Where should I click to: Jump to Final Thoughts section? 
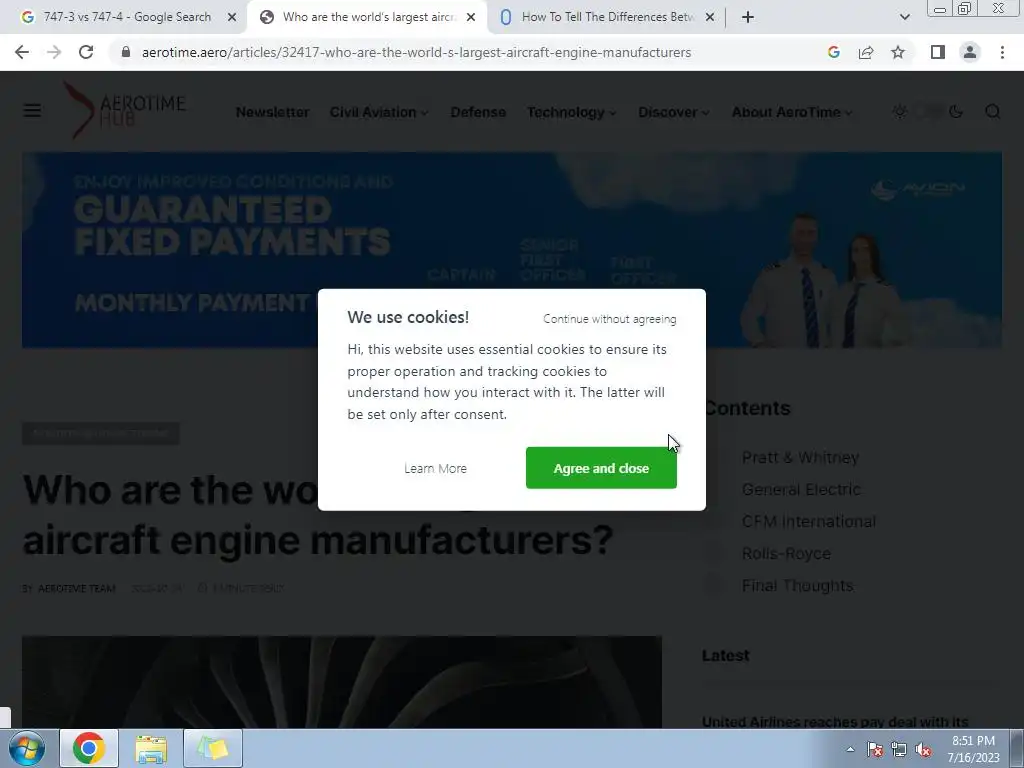pyautogui.click(x=797, y=585)
